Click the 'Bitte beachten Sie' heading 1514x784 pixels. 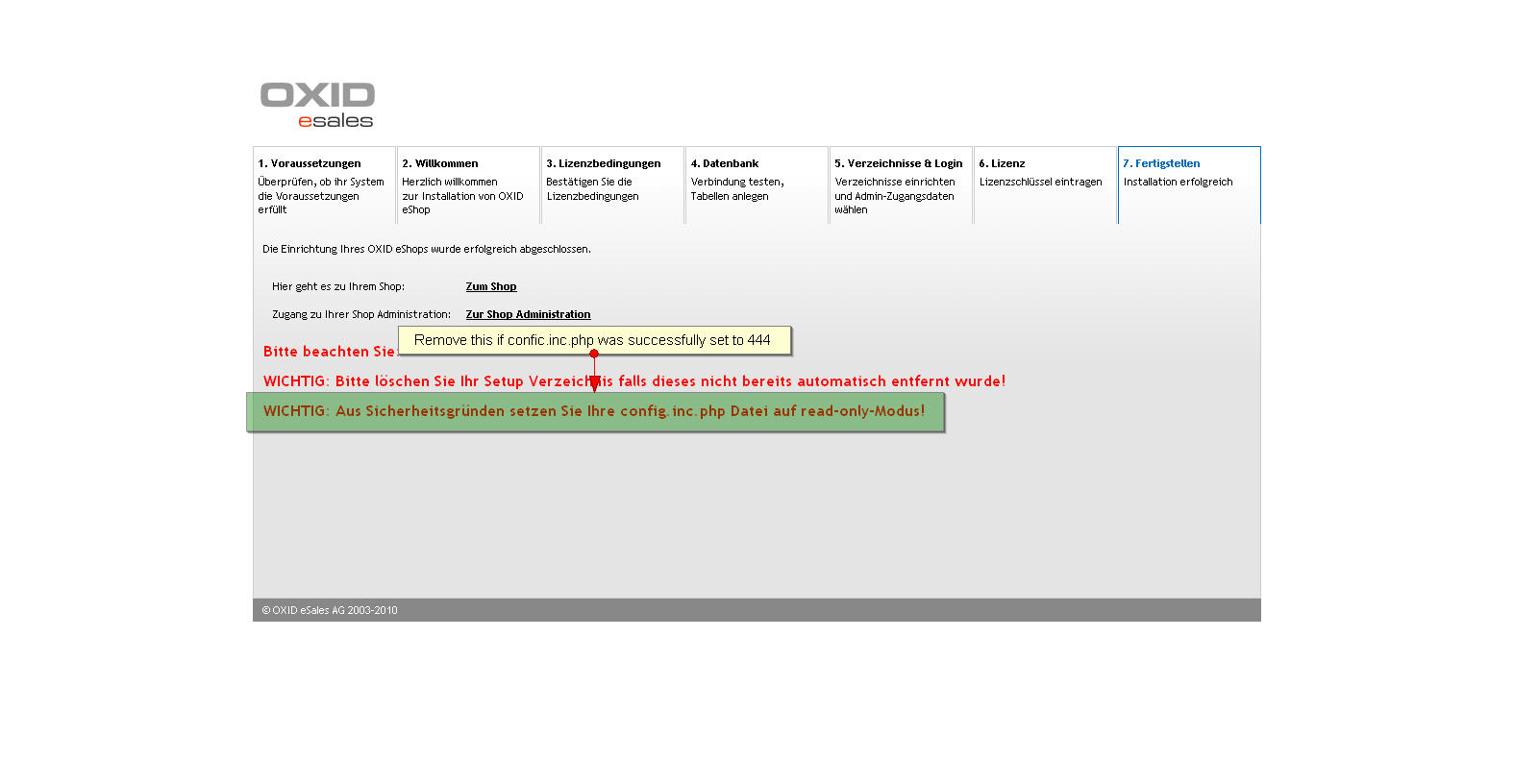pos(328,352)
